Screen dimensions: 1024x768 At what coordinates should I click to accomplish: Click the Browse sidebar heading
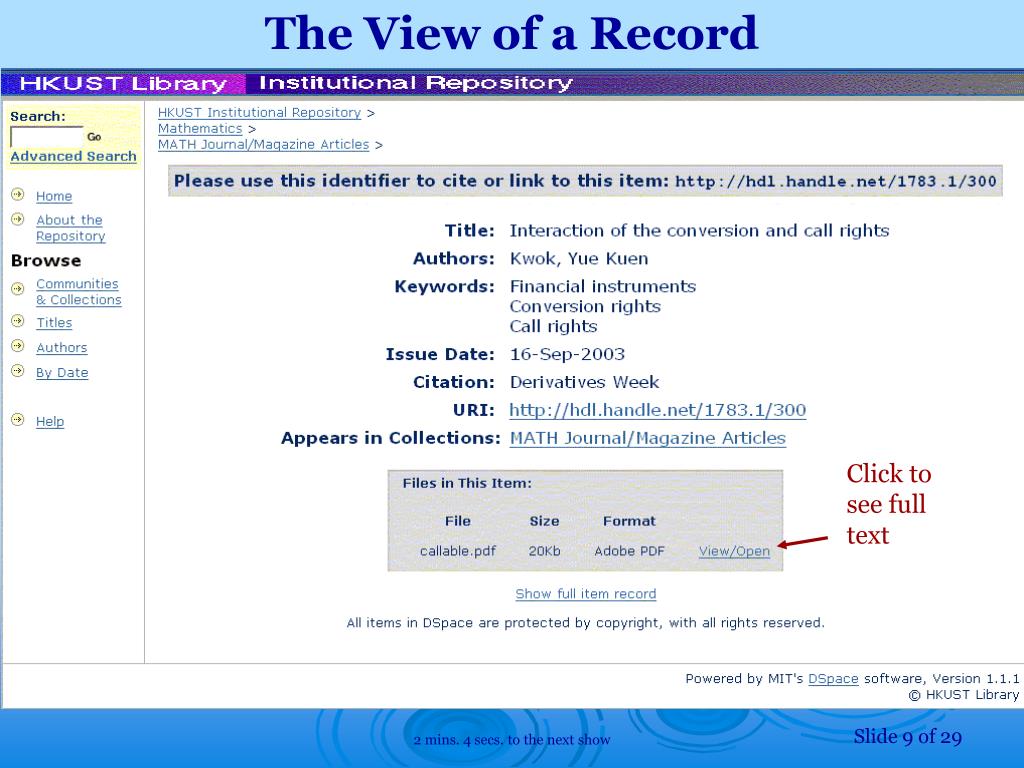(x=46, y=261)
